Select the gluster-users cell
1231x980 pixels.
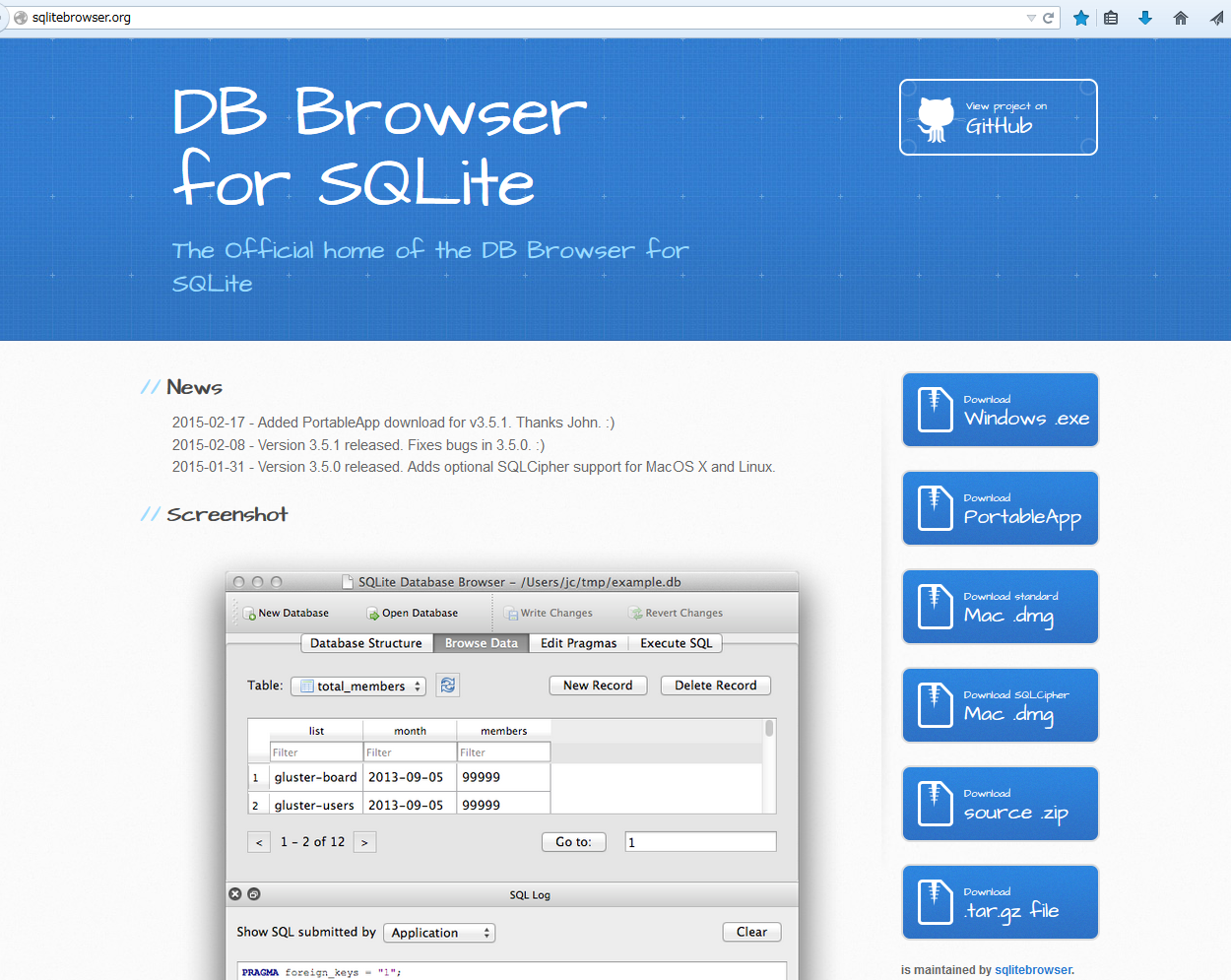click(316, 804)
